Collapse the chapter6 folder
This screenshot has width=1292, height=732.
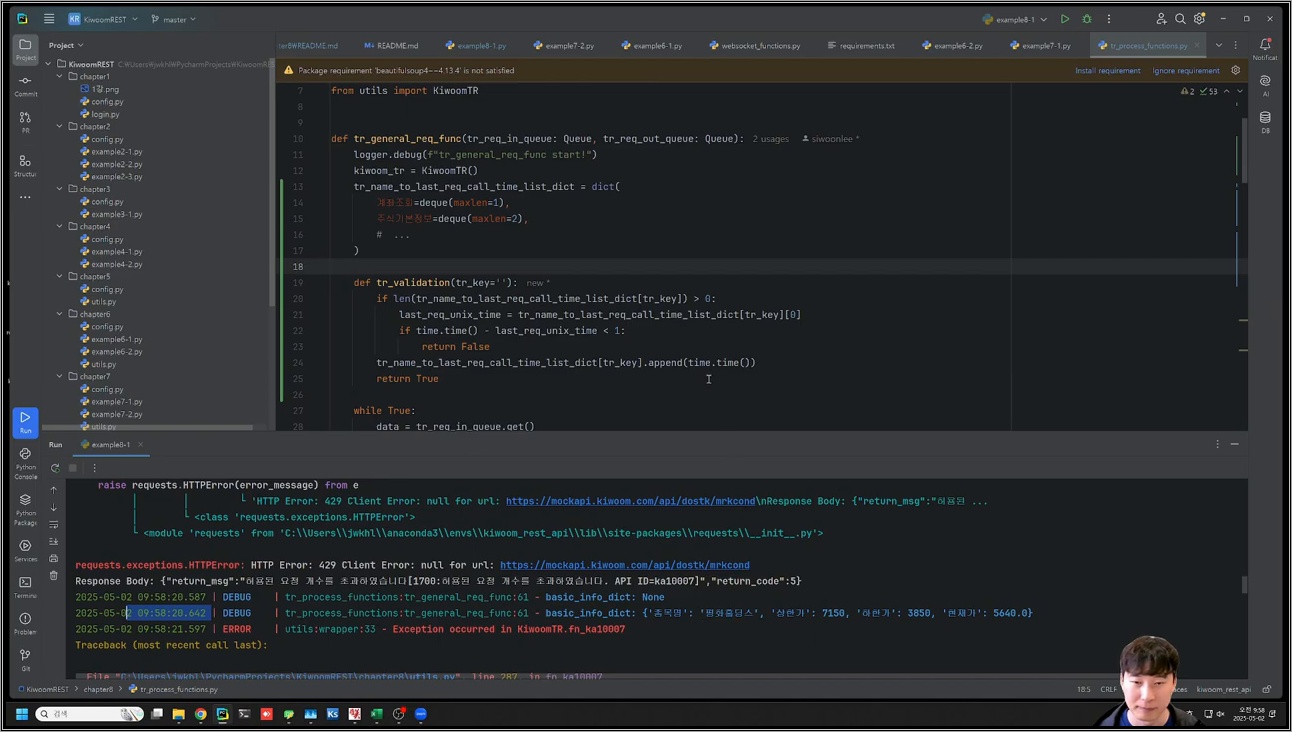coord(60,314)
